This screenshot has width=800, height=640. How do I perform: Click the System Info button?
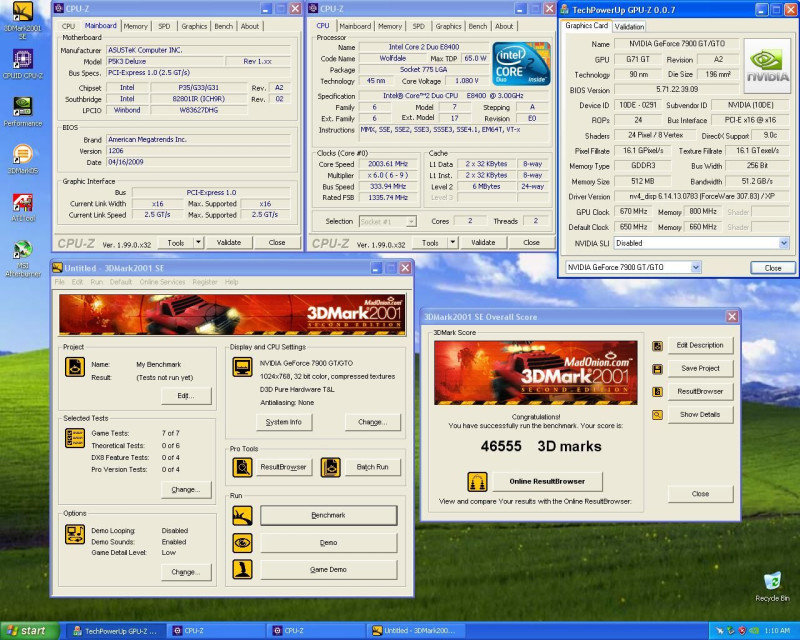tap(283, 422)
